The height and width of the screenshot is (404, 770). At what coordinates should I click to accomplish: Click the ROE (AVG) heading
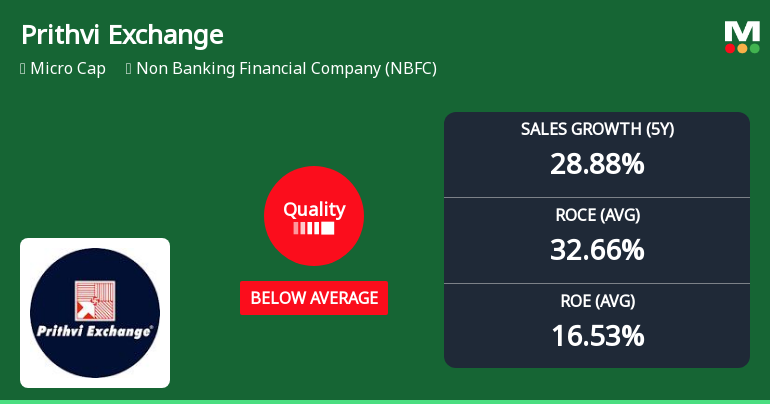click(597, 301)
